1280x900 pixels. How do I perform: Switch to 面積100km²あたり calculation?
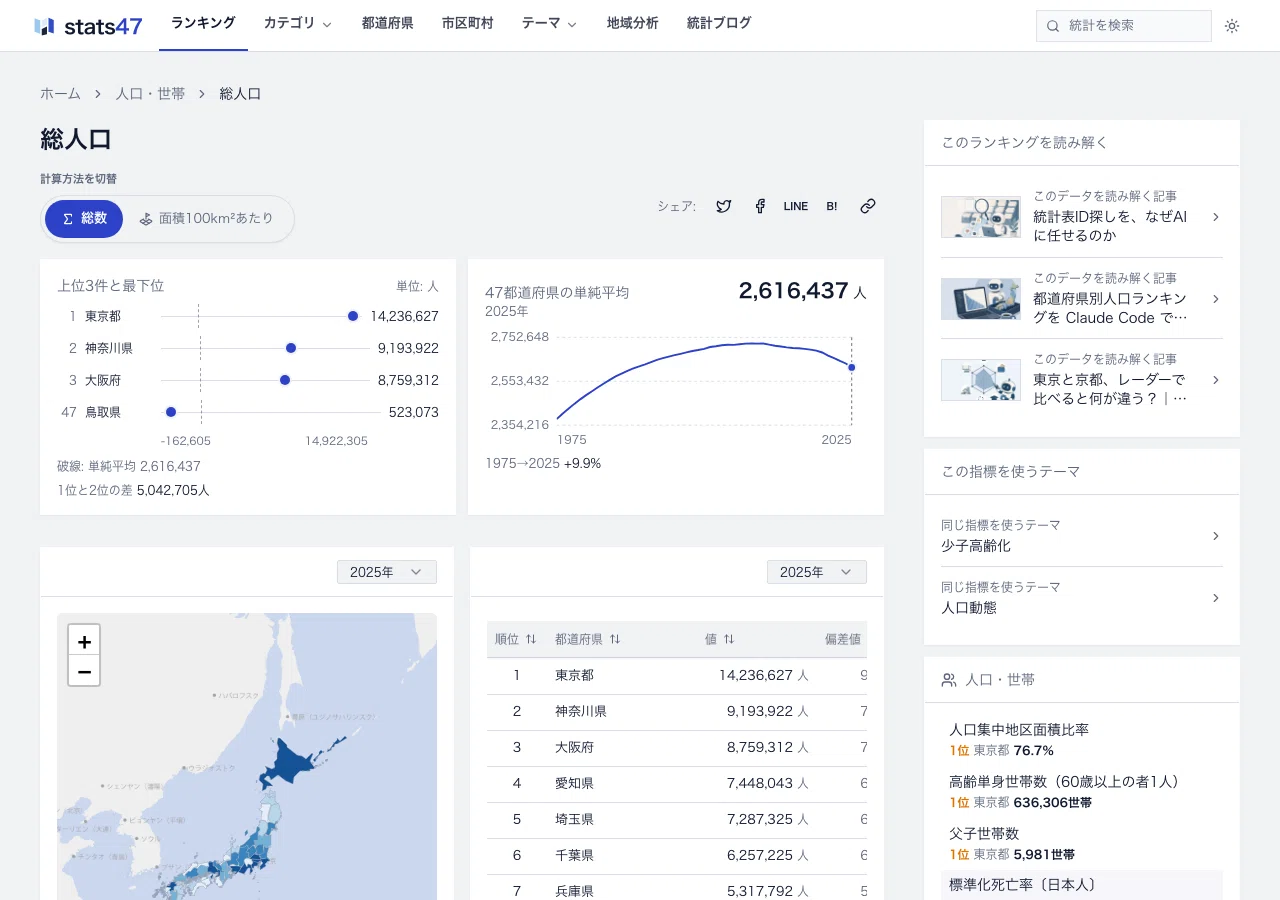[206, 218]
